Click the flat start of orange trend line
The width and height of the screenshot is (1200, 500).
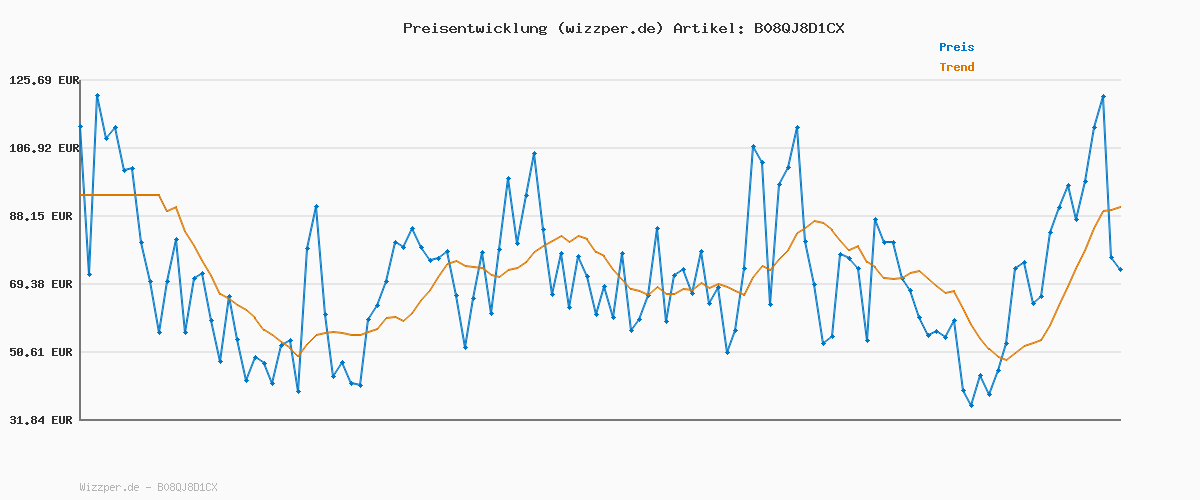(120, 195)
